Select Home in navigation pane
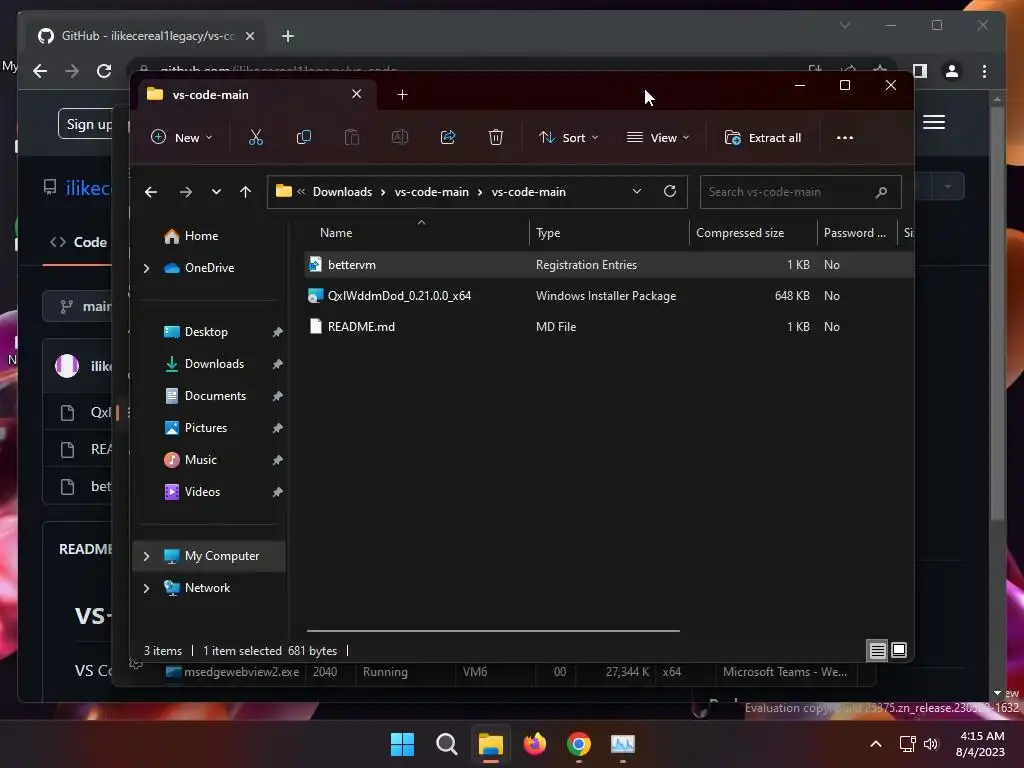1024x768 pixels. pyautogui.click(x=200, y=236)
